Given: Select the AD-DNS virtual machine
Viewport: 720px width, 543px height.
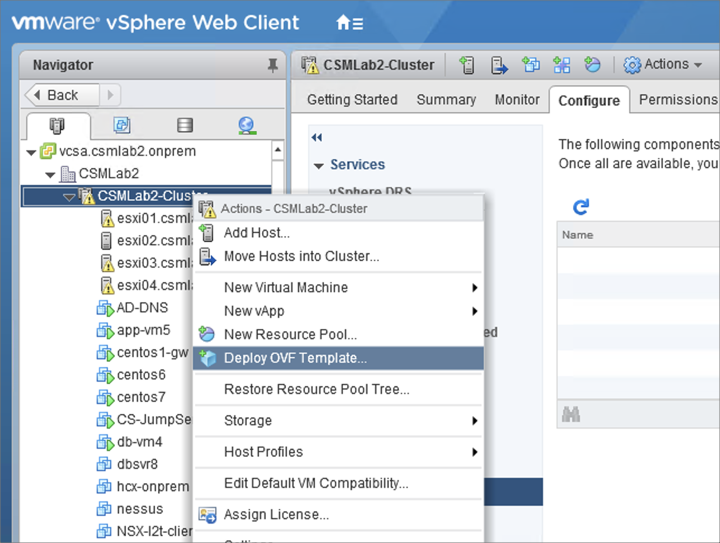Looking at the screenshot, I should pyautogui.click(x=132, y=308).
